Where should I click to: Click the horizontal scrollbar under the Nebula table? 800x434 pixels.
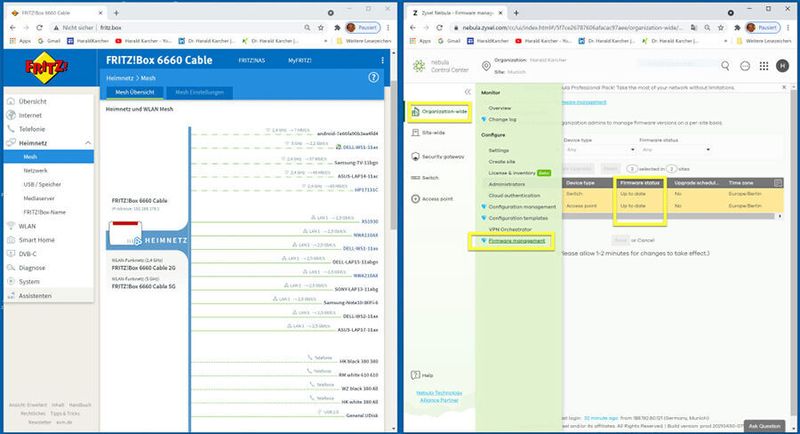coord(668,216)
